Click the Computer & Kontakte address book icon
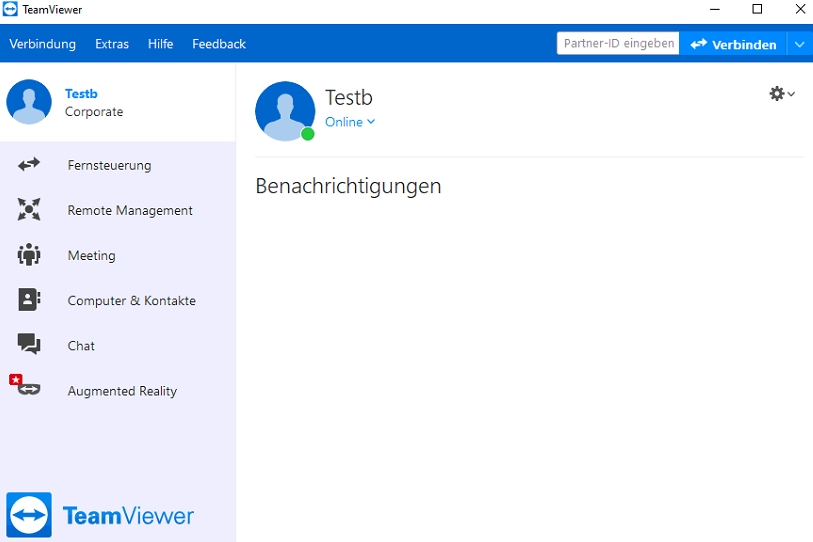This screenshot has height=542, width=813. [29, 300]
